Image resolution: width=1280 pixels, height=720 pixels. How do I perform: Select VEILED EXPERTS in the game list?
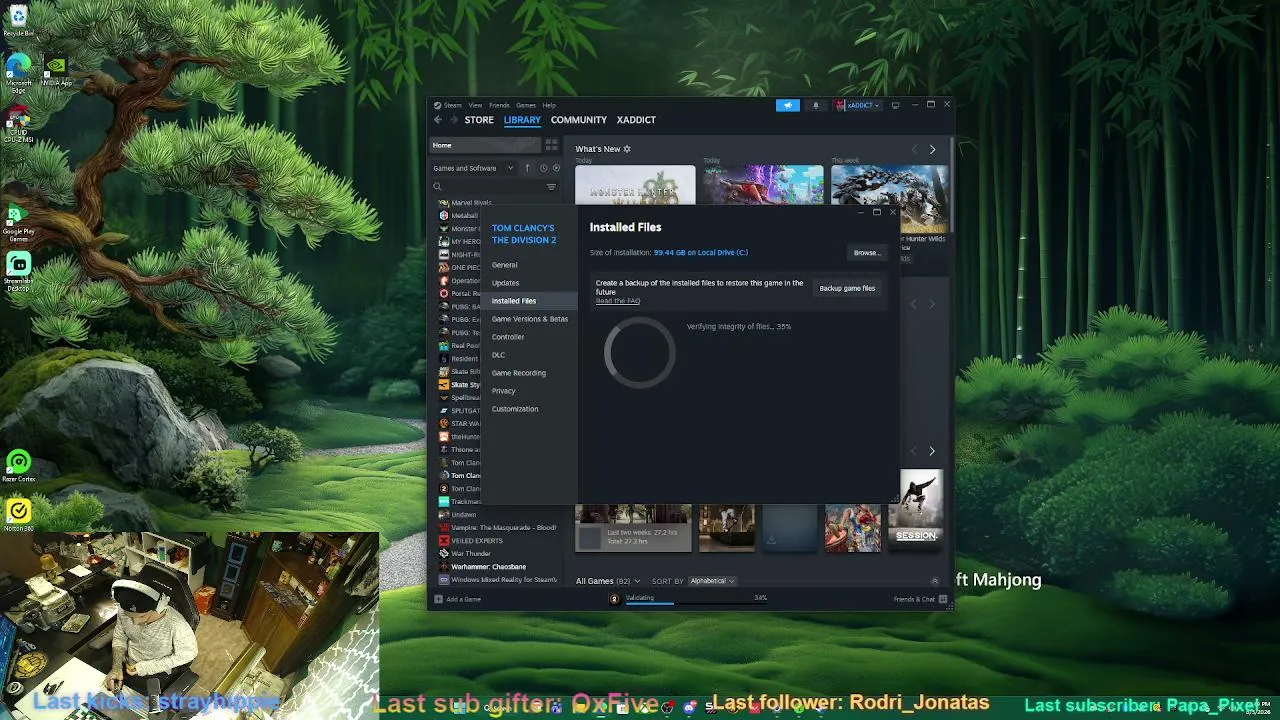(476, 541)
